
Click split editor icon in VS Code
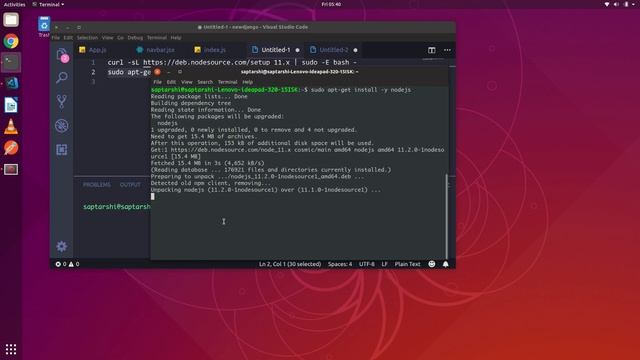(x=431, y=50)
